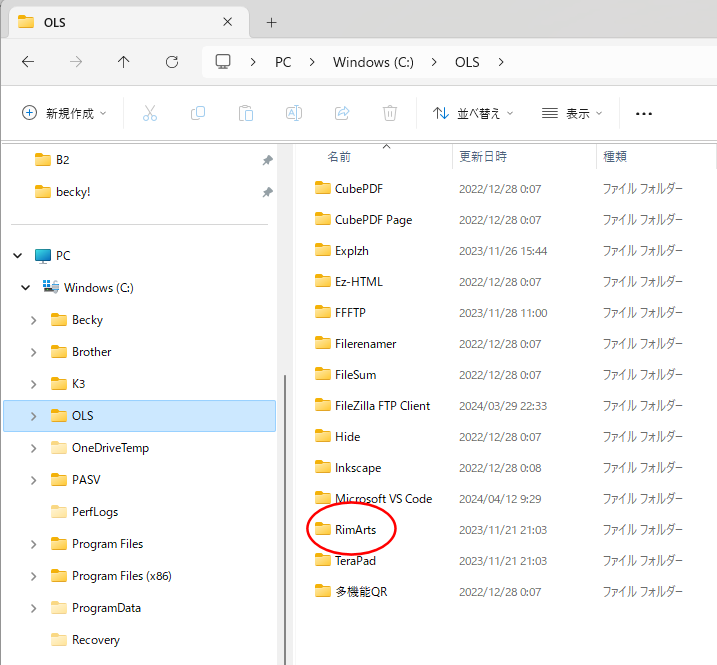This screenshot has width=717, height=665.
Task: Go up one folder level
Action: tap(123, 62)
